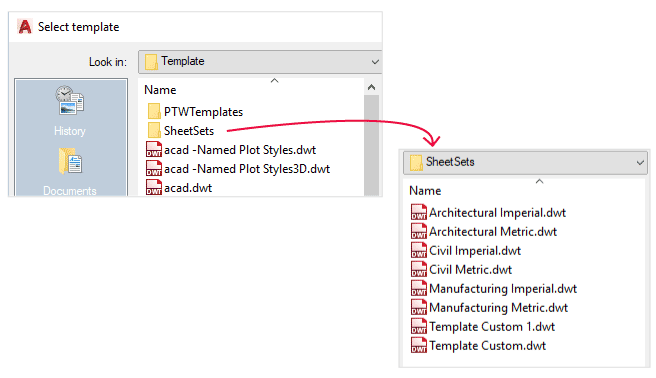Screen dimensions: 656x378
Task: Open the Documents place in sidebar
Action: tap(70, 172)
